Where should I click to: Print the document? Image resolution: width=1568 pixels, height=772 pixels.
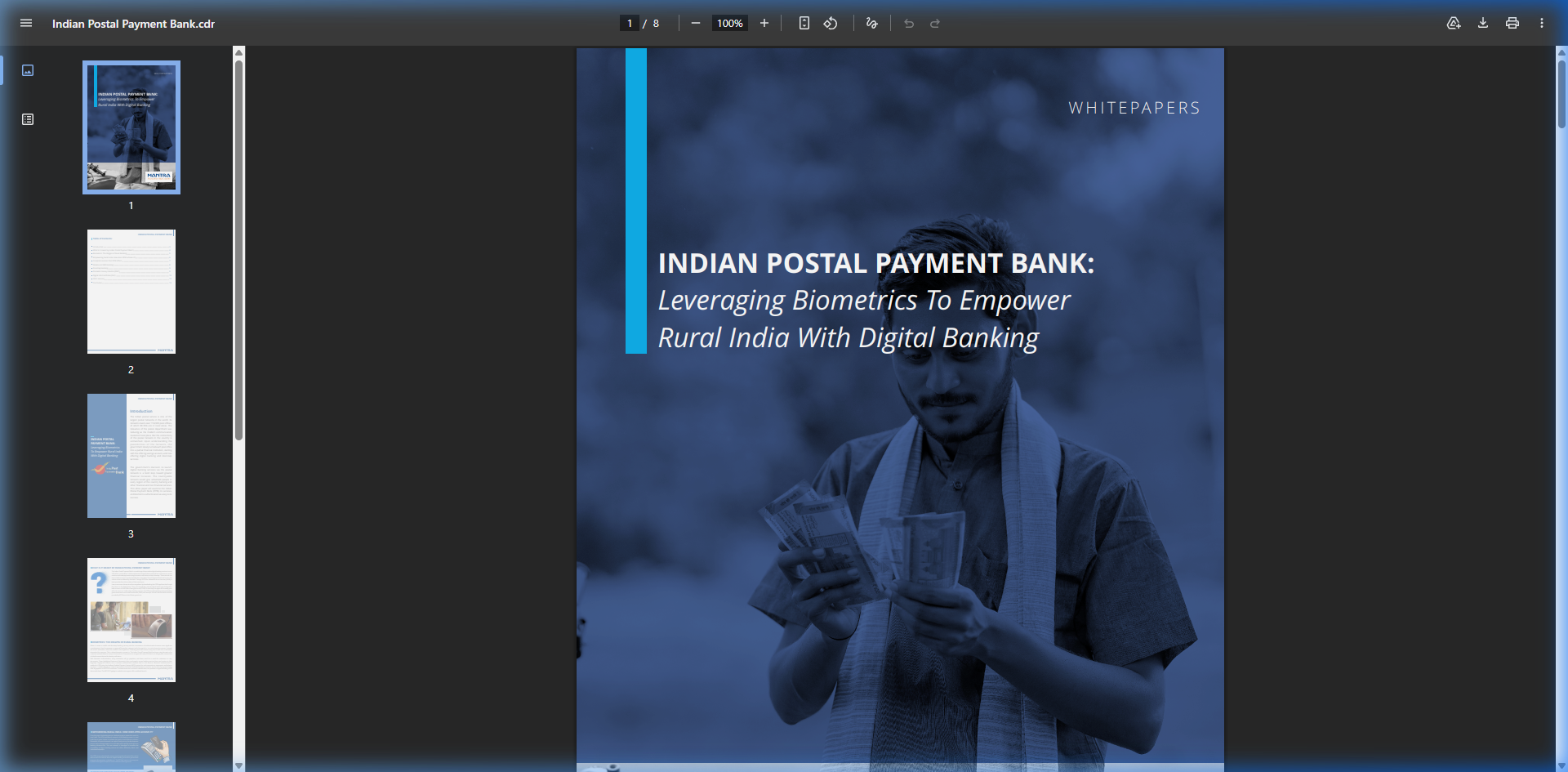click(1512, 23)
